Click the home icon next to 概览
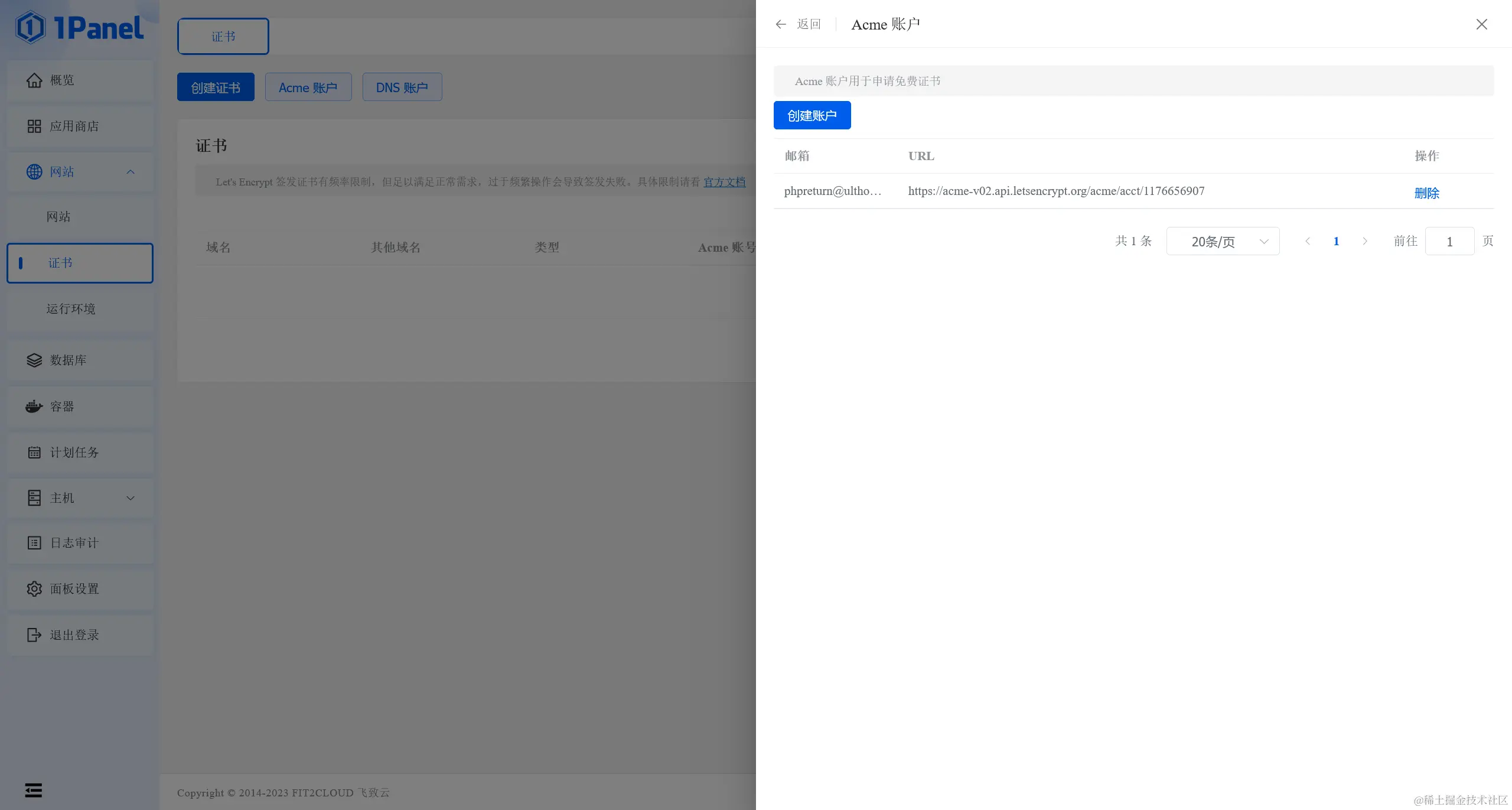The width and height of the screenshot is (1512, 810). [x=34, y=80]
